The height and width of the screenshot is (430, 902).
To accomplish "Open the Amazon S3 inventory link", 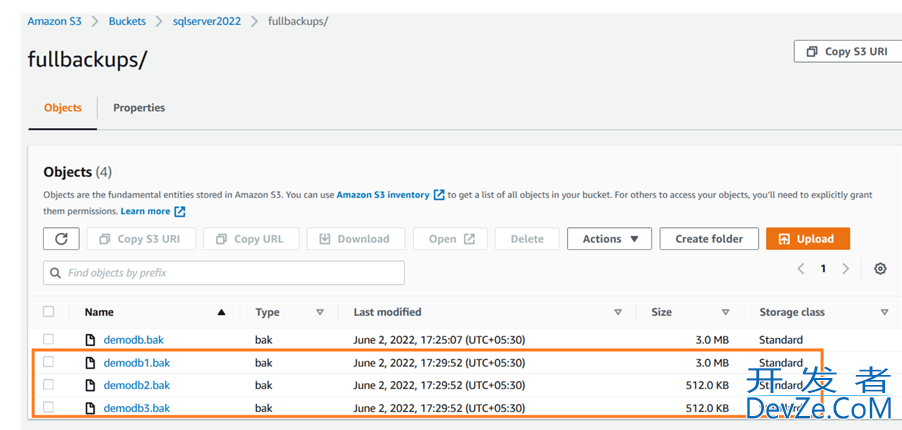I will (383, 195).
